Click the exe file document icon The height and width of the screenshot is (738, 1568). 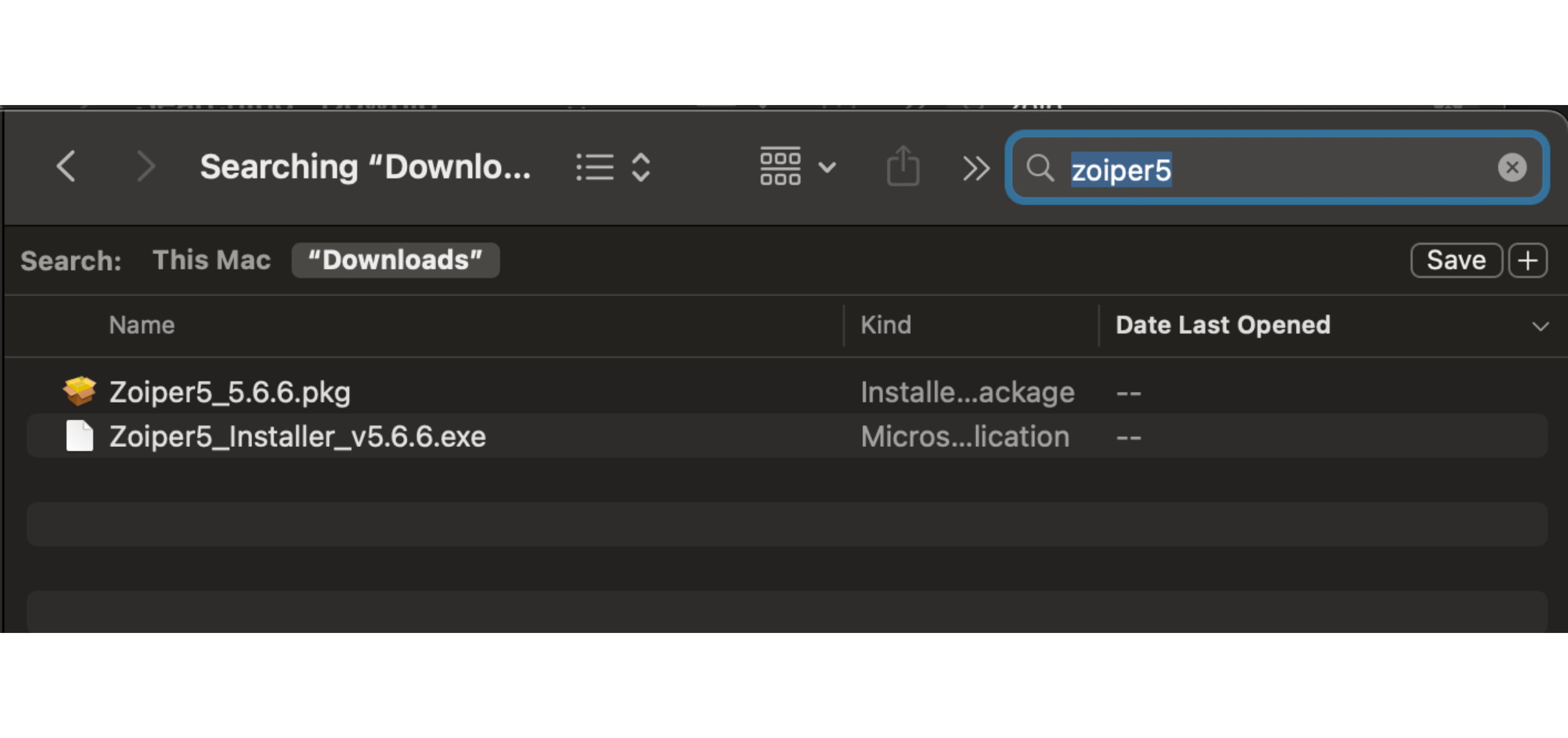point(79,435)
